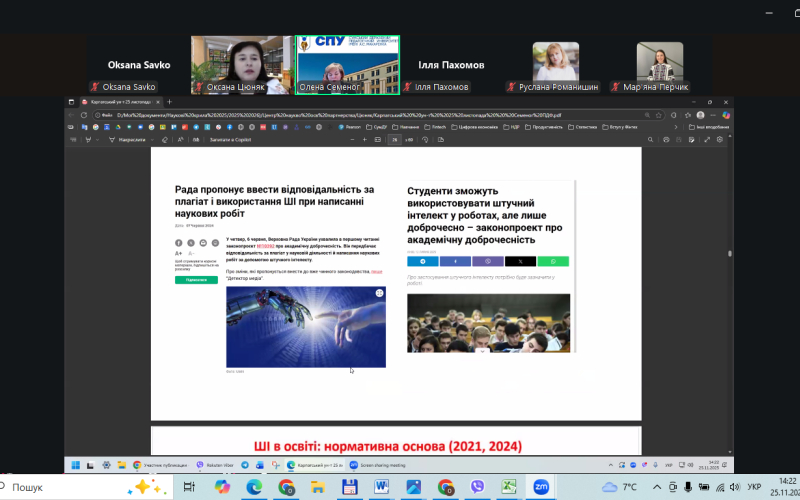Open a new browser tab with plus button
The height and width of the screenshot is (500, 800).
pos(169,102)
